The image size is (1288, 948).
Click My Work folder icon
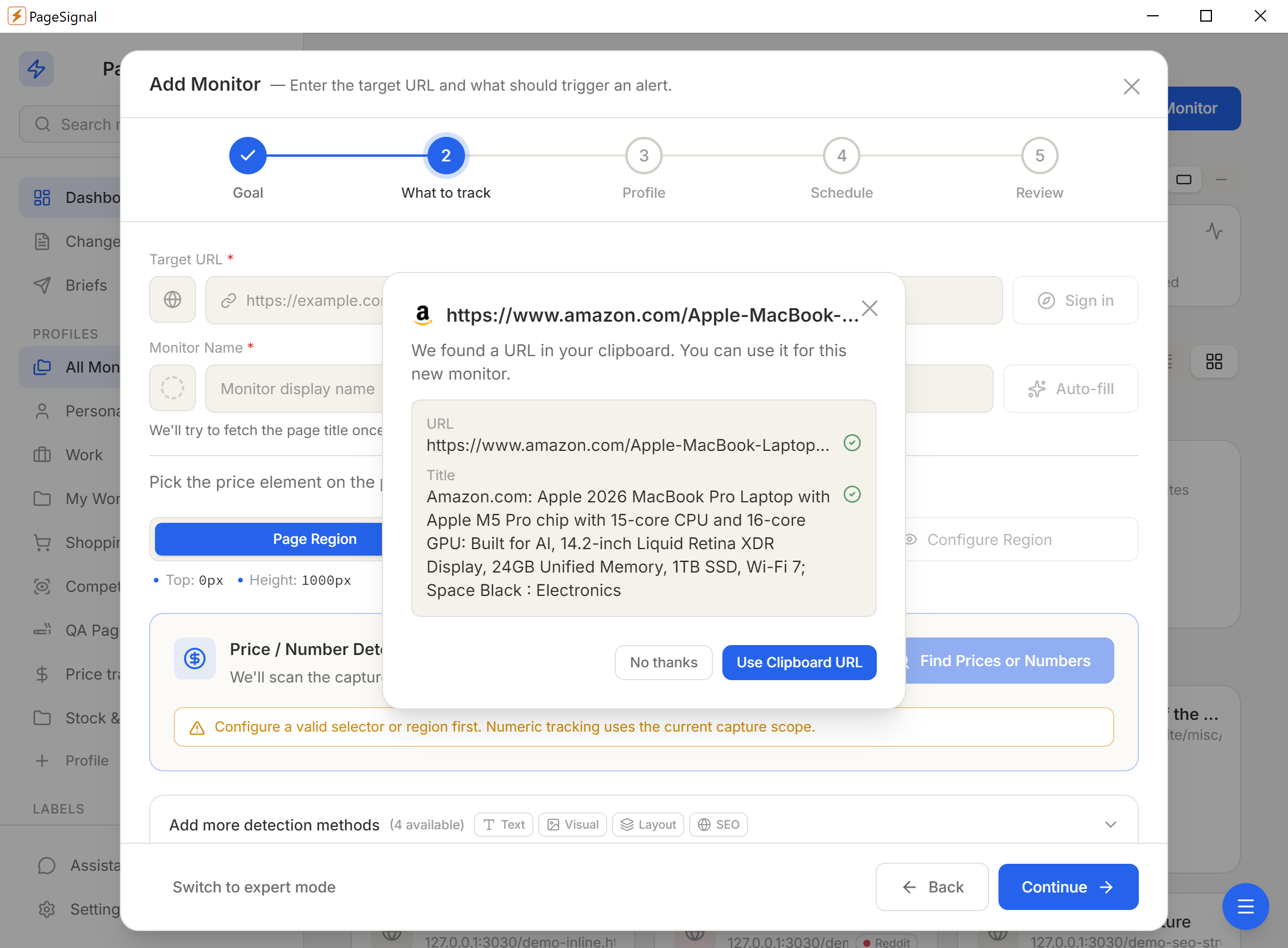pos(42,498)
